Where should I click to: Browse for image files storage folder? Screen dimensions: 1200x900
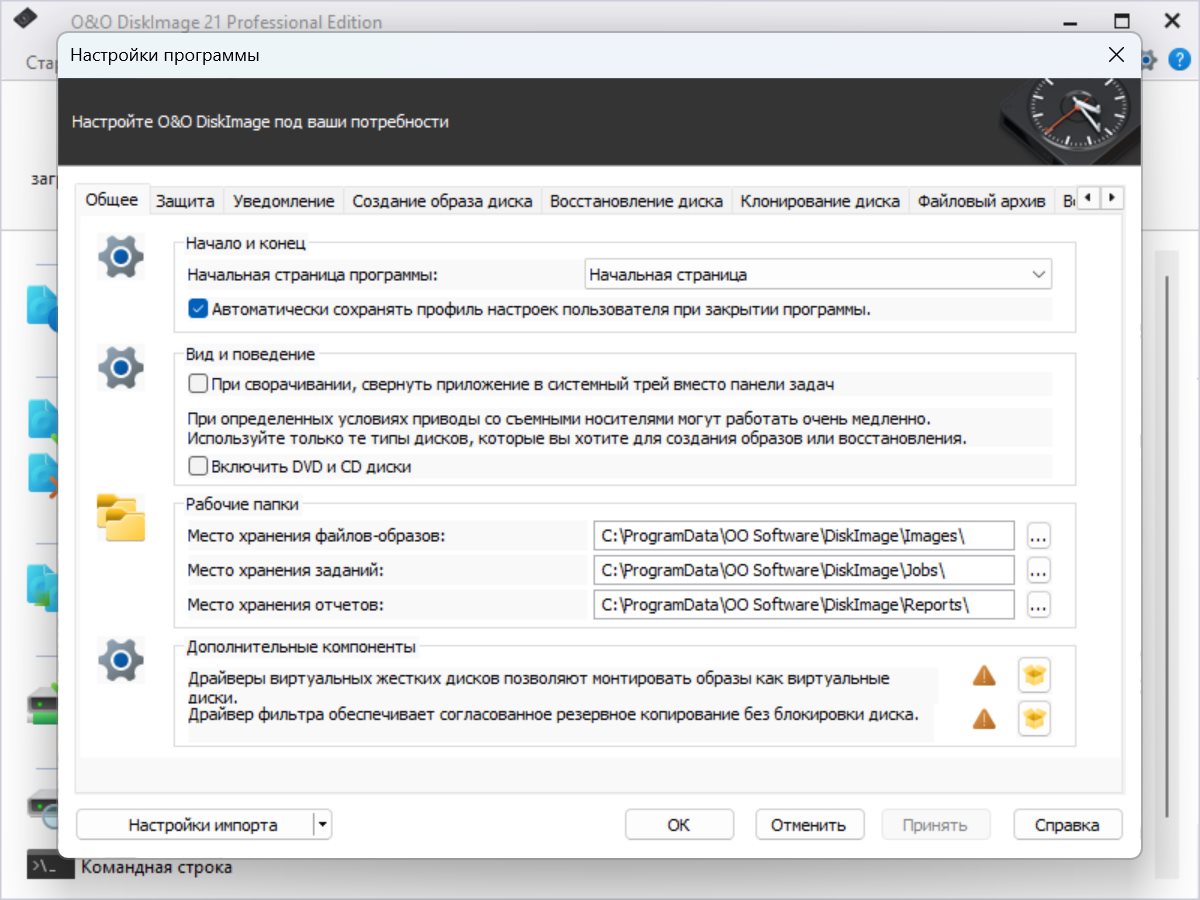1038,536
